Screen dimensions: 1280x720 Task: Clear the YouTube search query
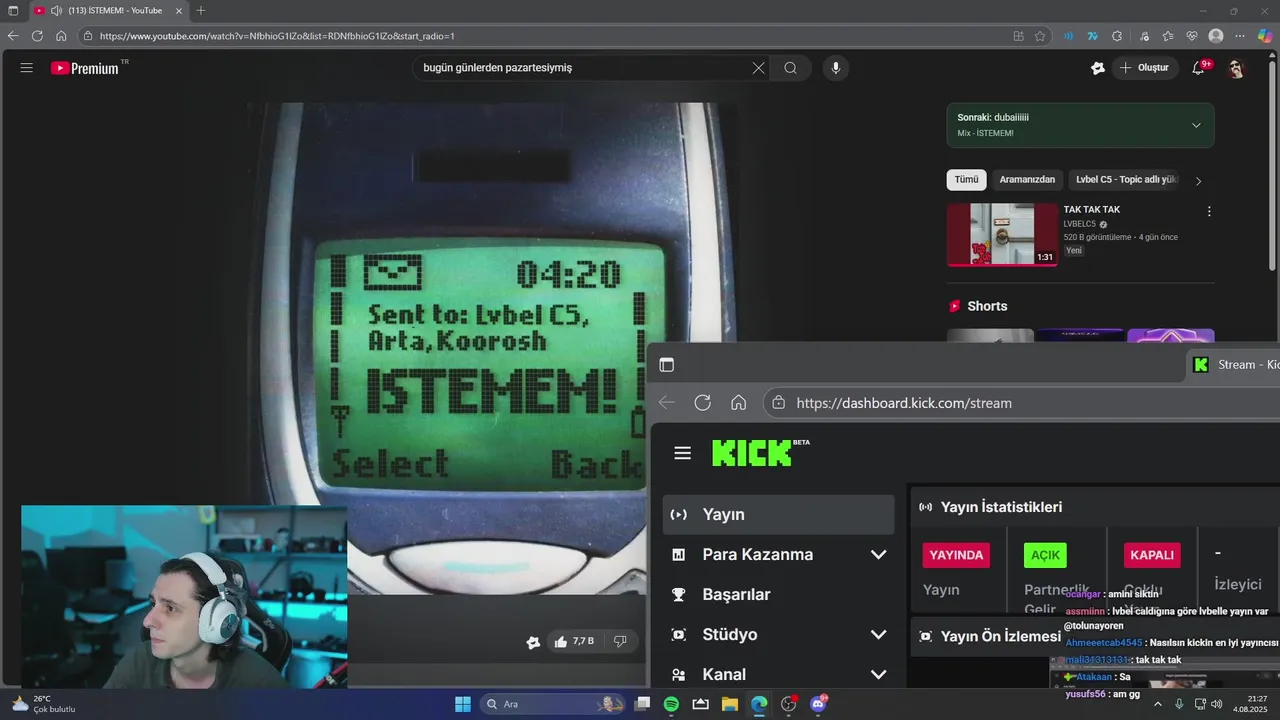[758, 68]
